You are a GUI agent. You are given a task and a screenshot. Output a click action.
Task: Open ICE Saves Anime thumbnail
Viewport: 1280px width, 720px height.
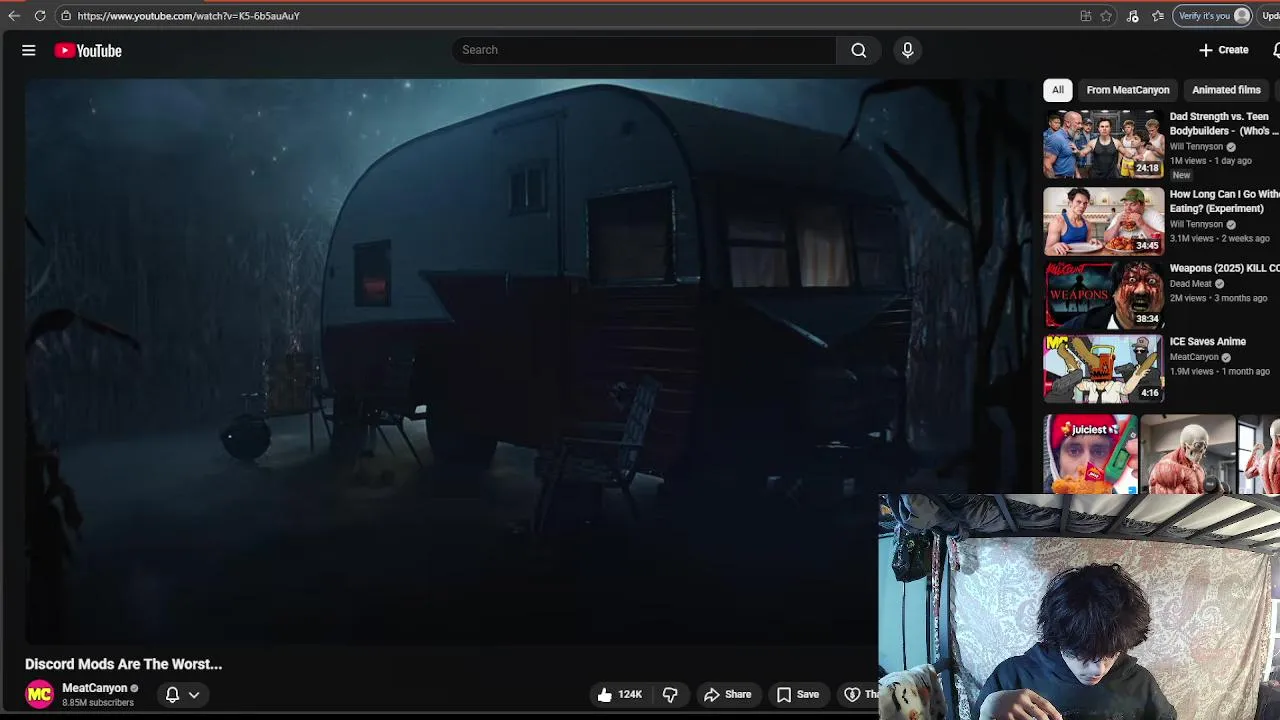click(x=1104, y=368)
